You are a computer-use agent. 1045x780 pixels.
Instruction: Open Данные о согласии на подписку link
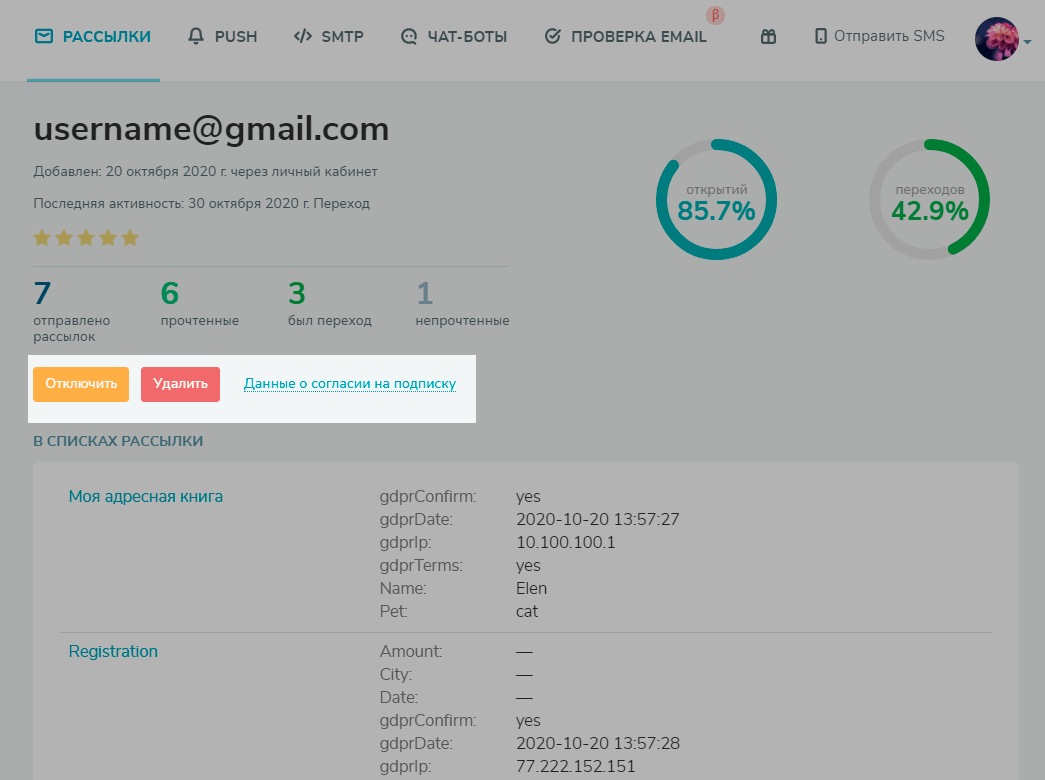[350, 384]
